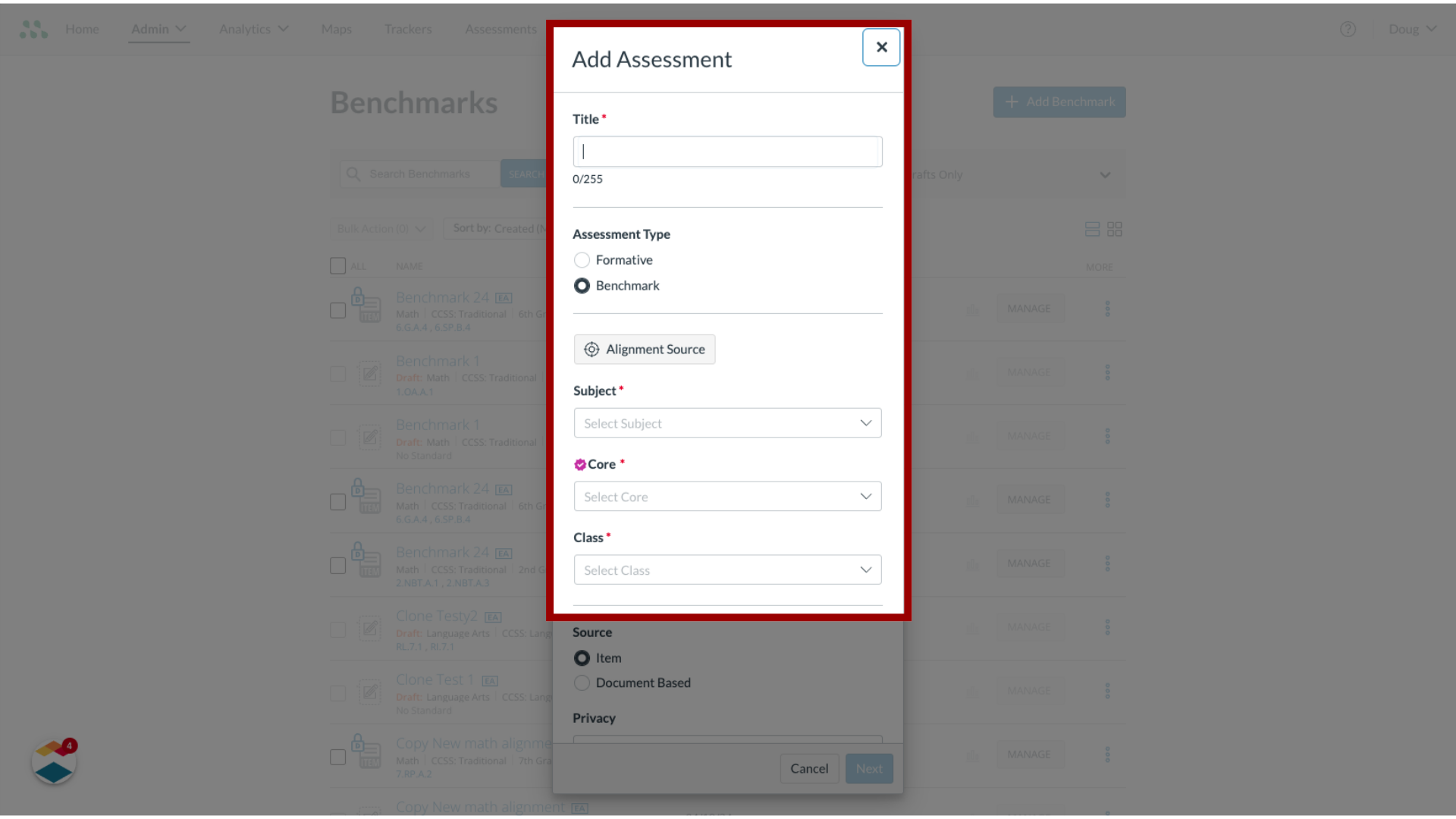Click the Alignment Source icon

[591, 349]
